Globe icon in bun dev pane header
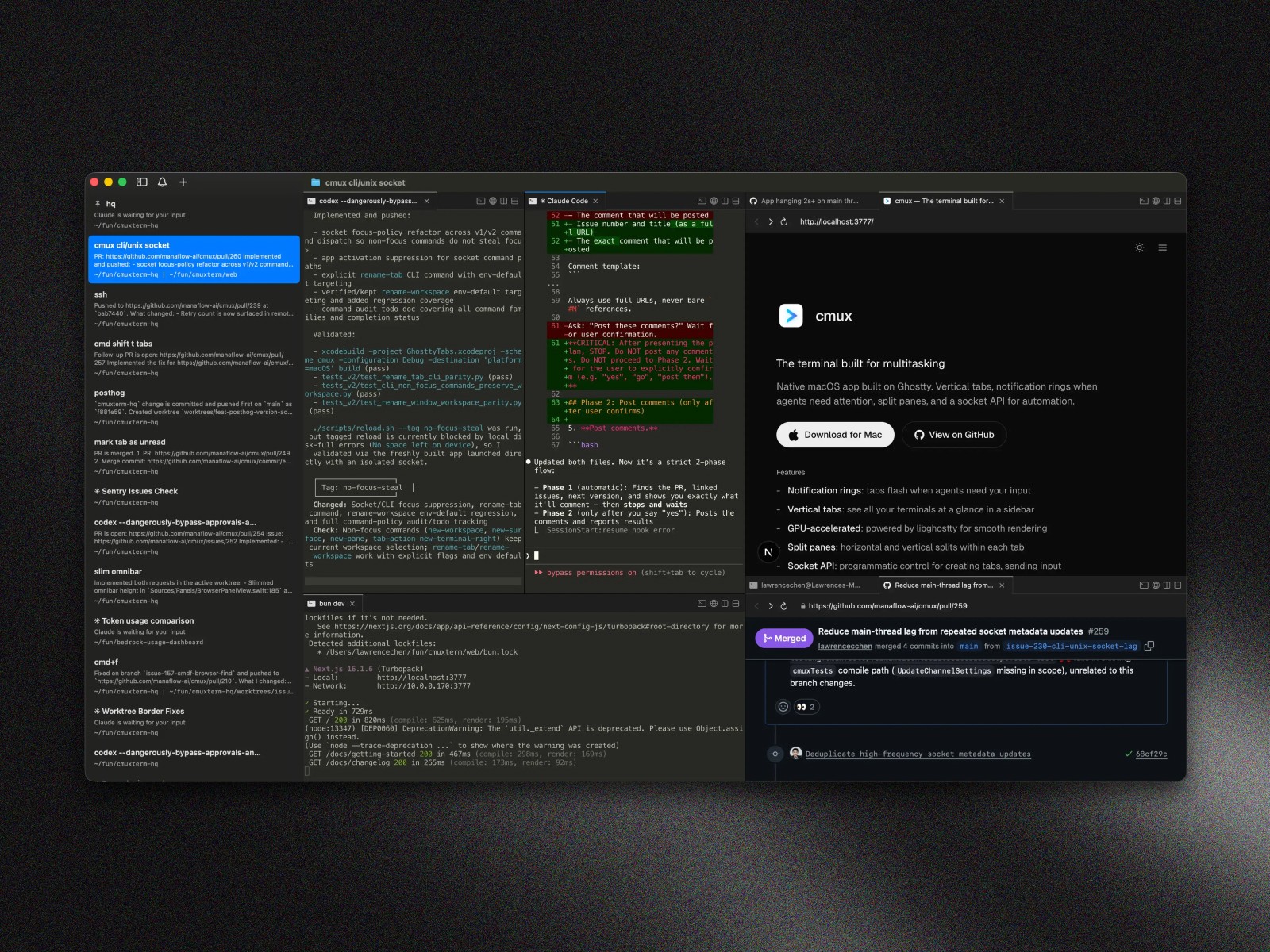The width and height of the screenshot is (1270, 952). tap(713, 604)
